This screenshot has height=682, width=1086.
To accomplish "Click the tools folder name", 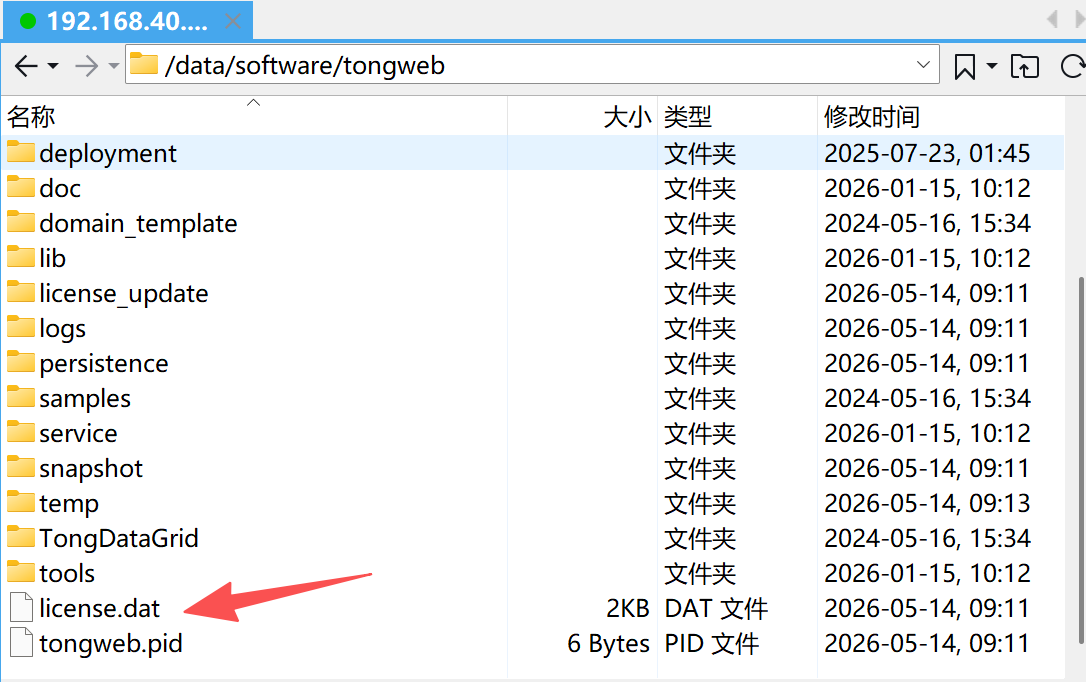I will pyautogui.click(x=67, y=573).
